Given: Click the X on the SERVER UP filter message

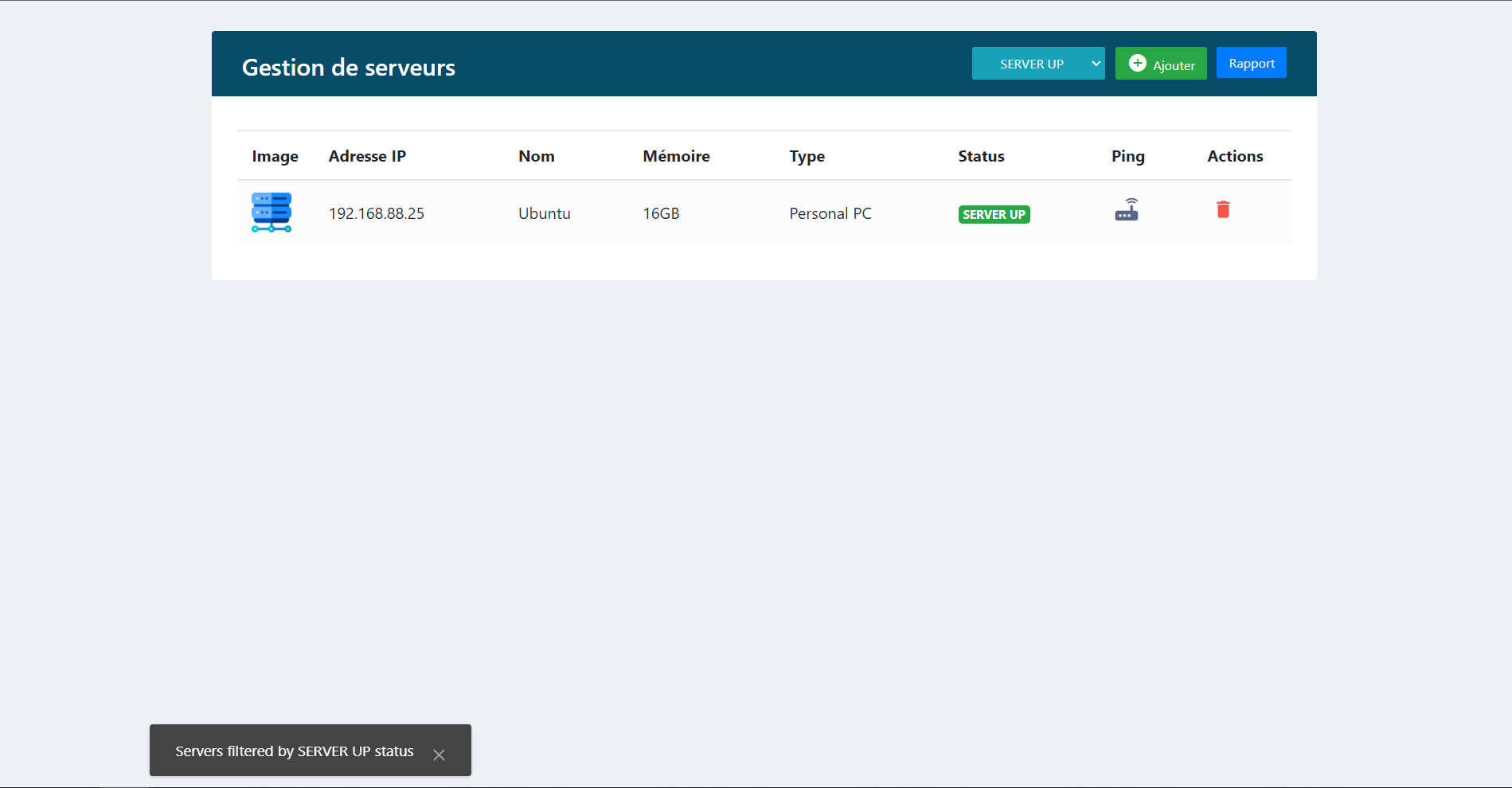Looking at the screenshot, I should coord(439,755).
